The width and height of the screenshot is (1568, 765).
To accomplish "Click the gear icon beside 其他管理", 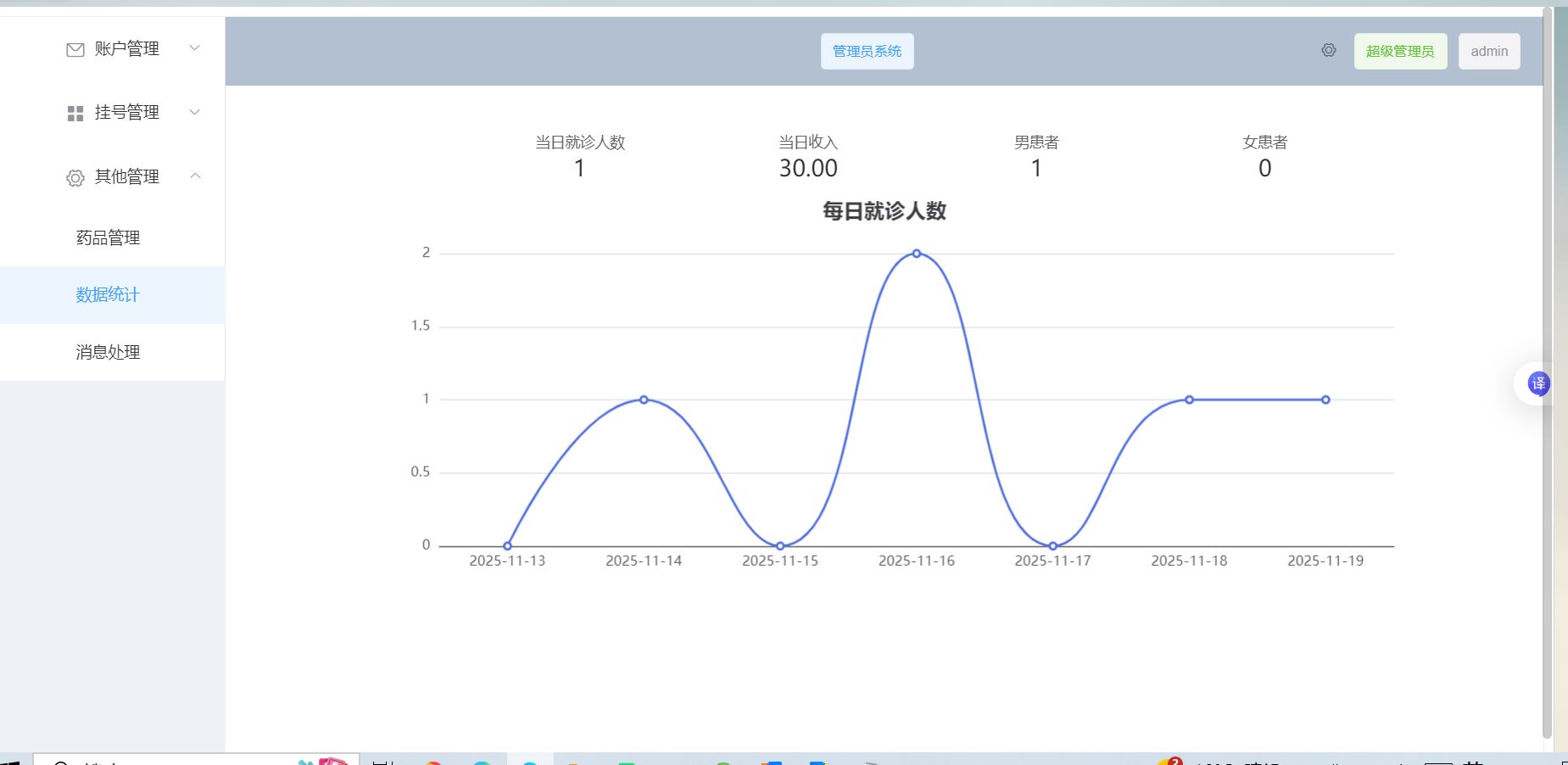I will [75, 177].
